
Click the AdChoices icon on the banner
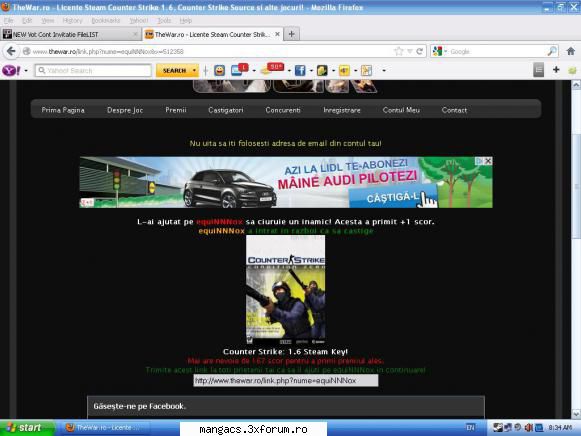pyautogui.click(x=479, y=161)
